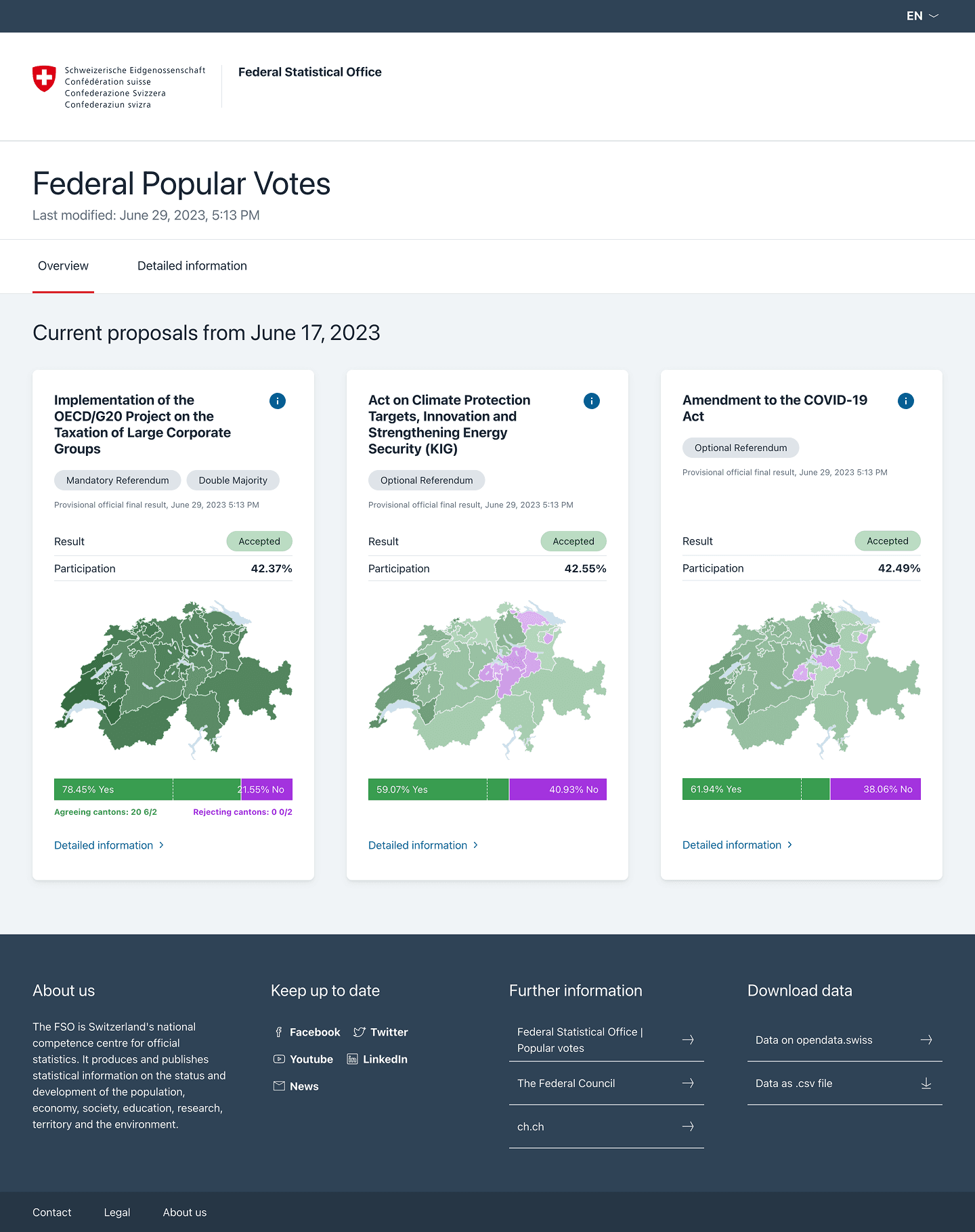Open the Facebook social link
The width and height of the screenshot is (975, 1232).
(307, 1032)
